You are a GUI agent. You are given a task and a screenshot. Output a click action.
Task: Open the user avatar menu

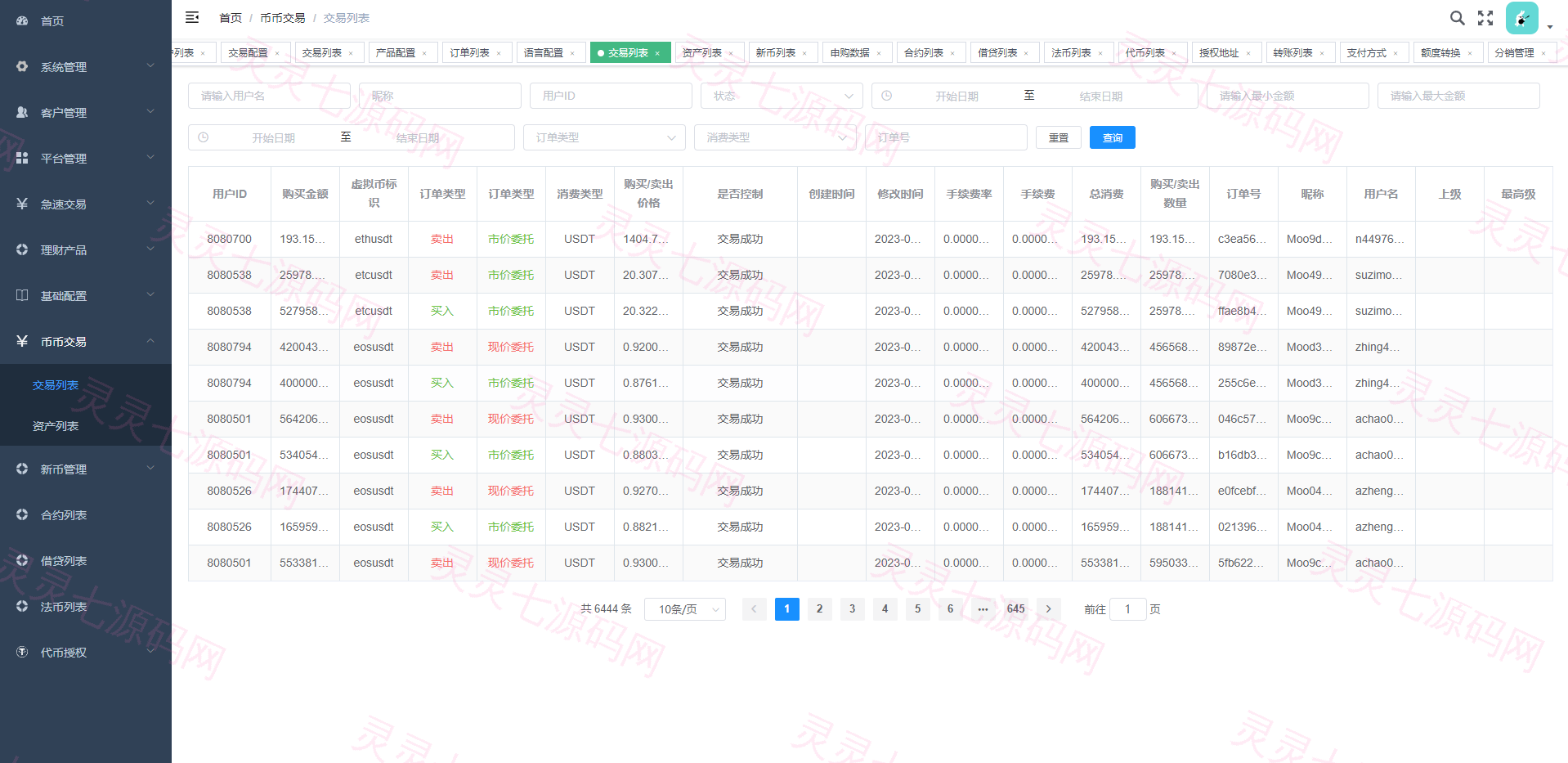(x=1521, y=18)
